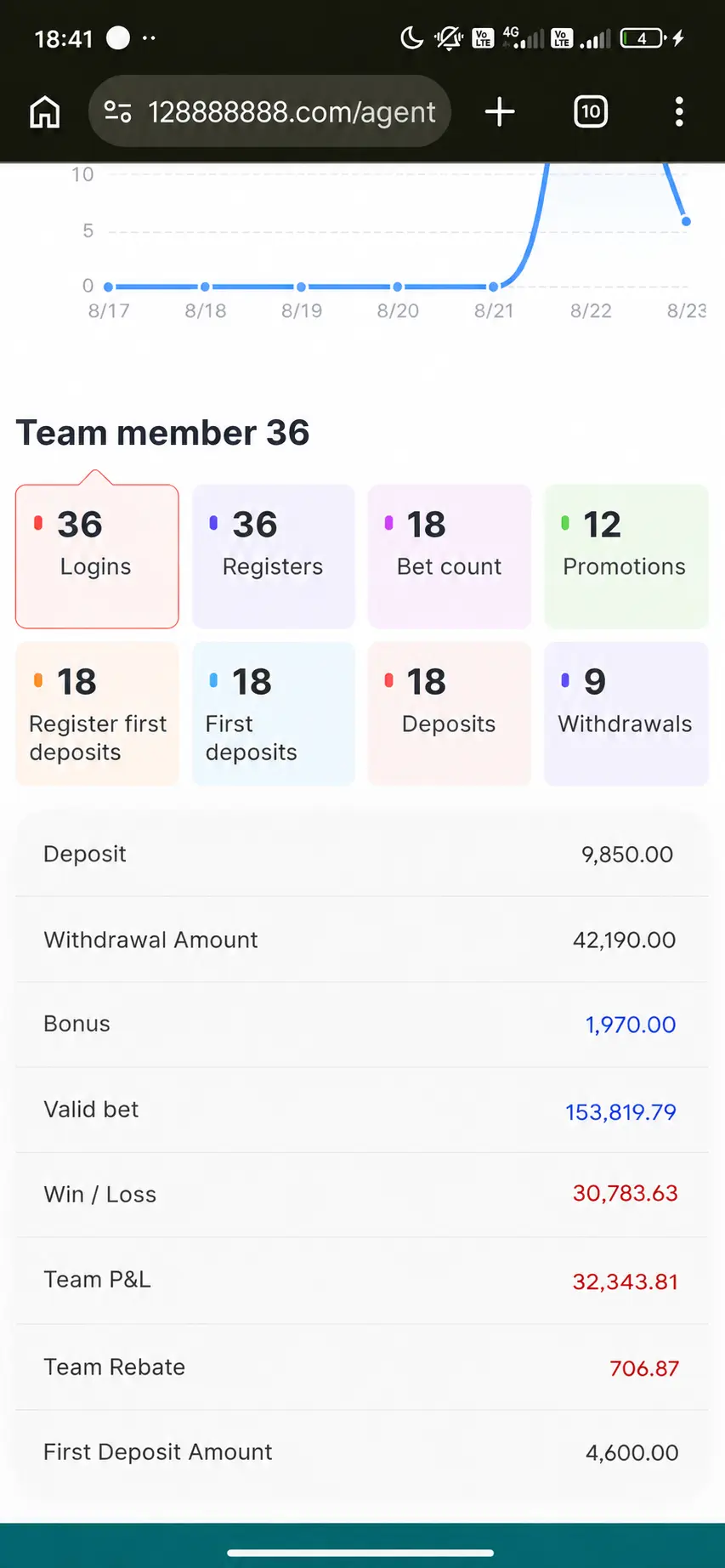Tap the do-not-disturb moon icon
This screenshot has width=725, height=1568.
[411, 38]
